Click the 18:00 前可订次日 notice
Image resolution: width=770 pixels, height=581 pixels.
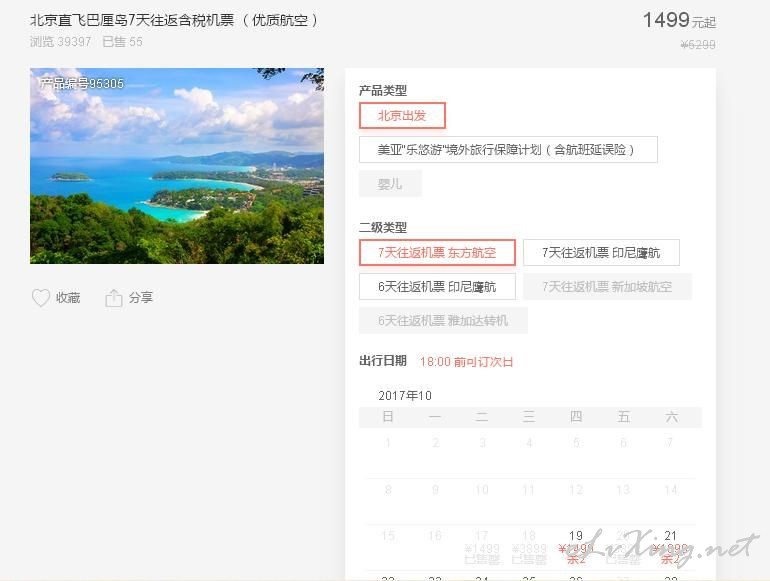coord(467,362)
